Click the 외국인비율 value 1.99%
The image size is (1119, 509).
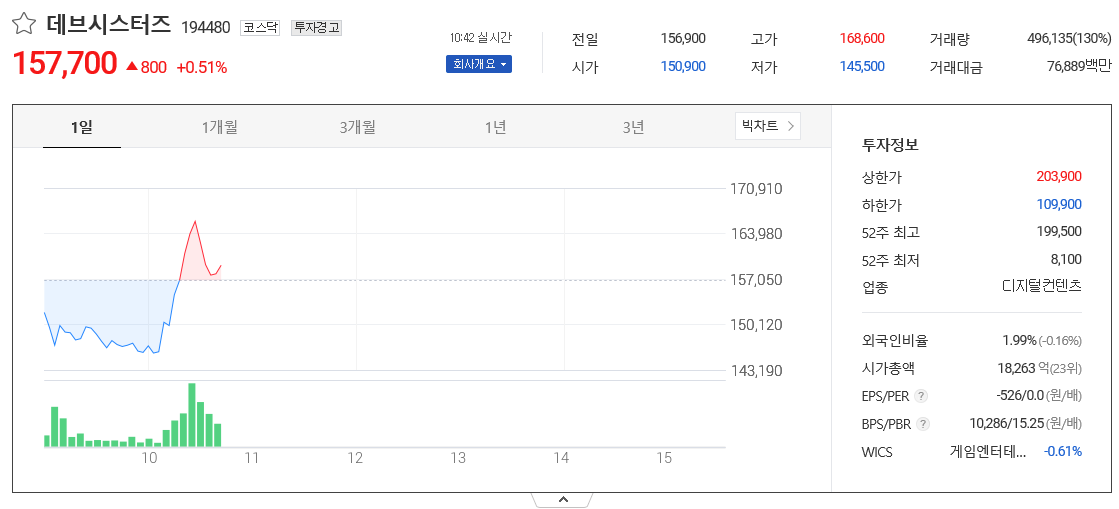(1018, 341)
